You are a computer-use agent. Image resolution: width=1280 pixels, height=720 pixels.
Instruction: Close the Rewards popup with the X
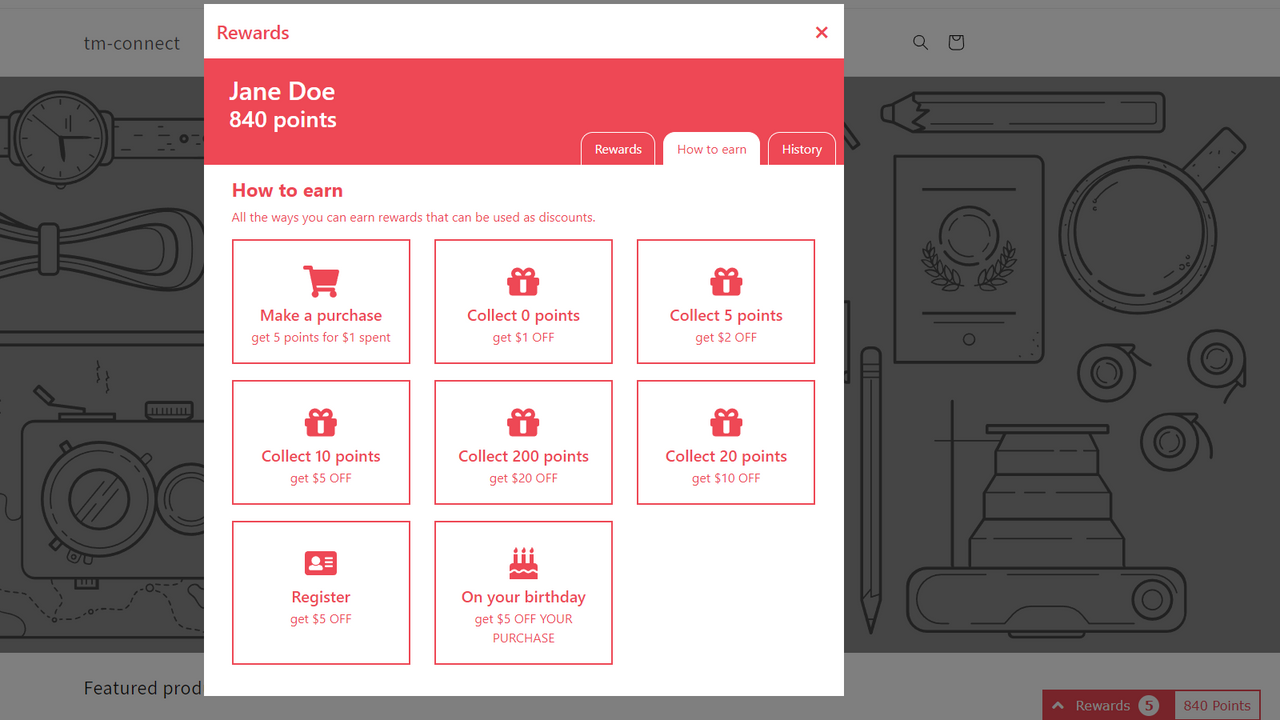tap(821, 32)
